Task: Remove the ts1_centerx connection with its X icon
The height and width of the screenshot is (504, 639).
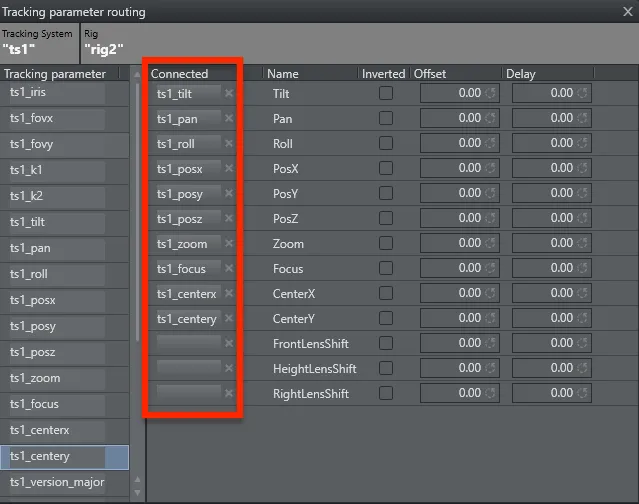Action: (x=229, y=293)
